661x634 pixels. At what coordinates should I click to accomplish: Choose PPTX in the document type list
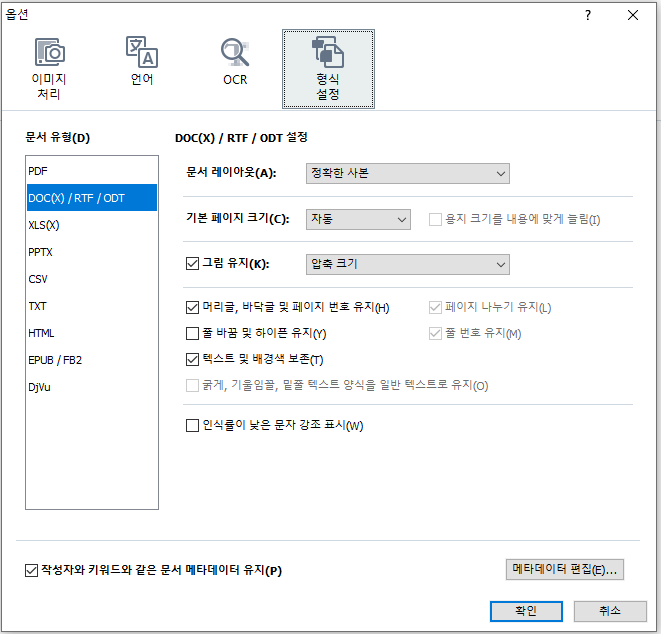[x=92, y=252]
